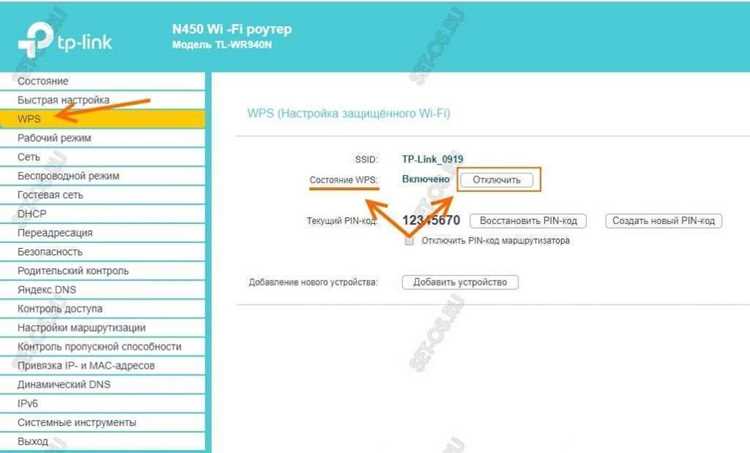Image resolution: width=750 pixels, height=453 pixels.
Task: Open Рабочий режим section
Action: 102,138
